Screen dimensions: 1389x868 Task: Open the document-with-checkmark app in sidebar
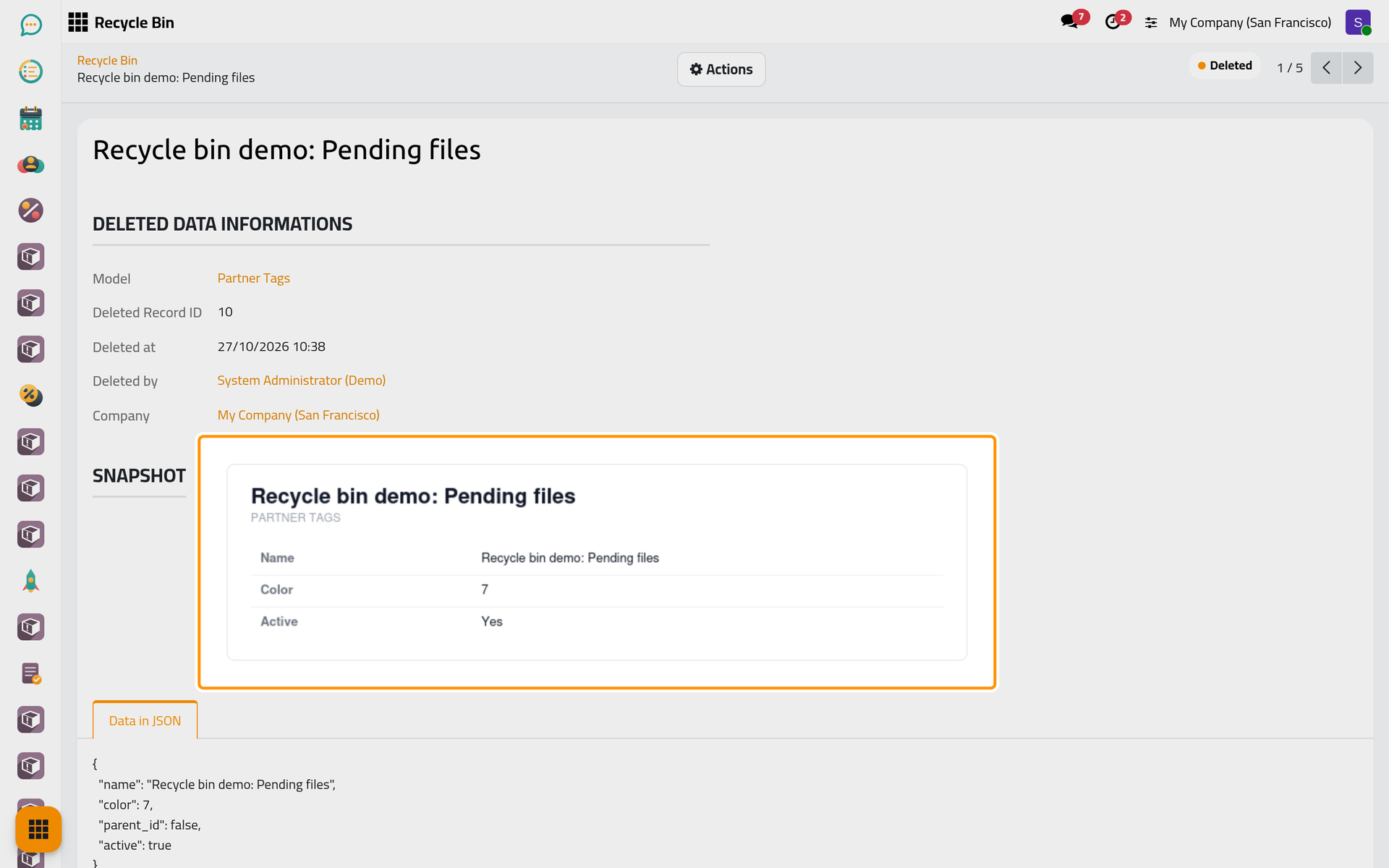(x=30, y=673)
